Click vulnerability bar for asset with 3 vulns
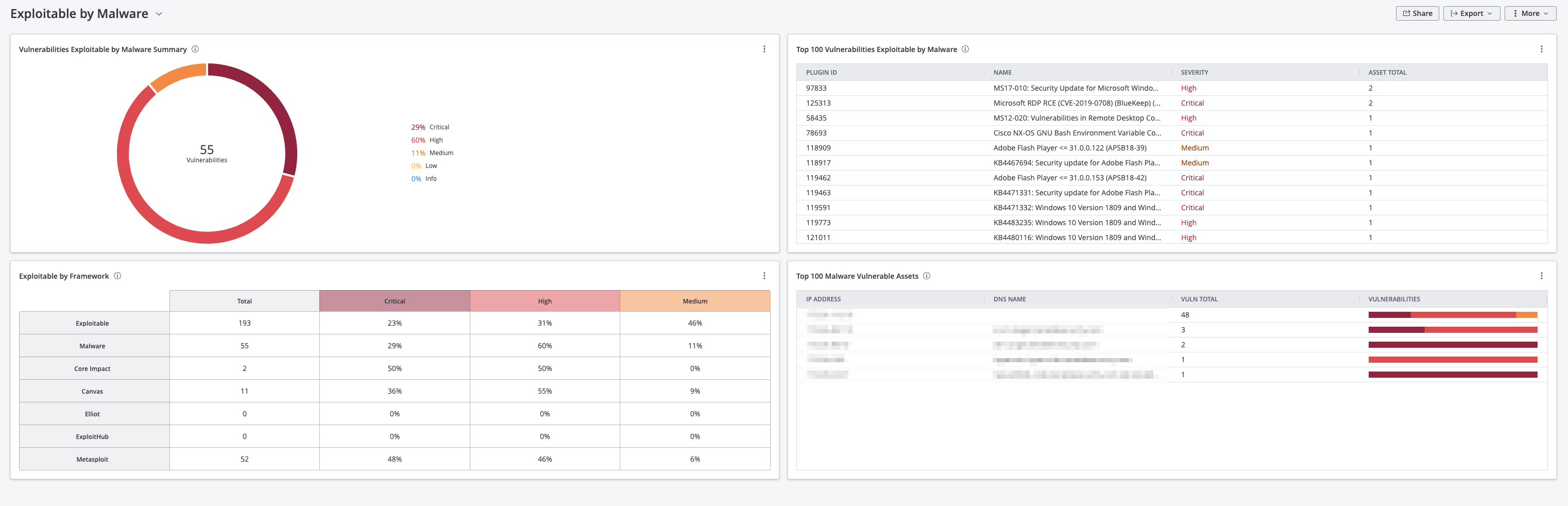 click(x=1452, y=329)
